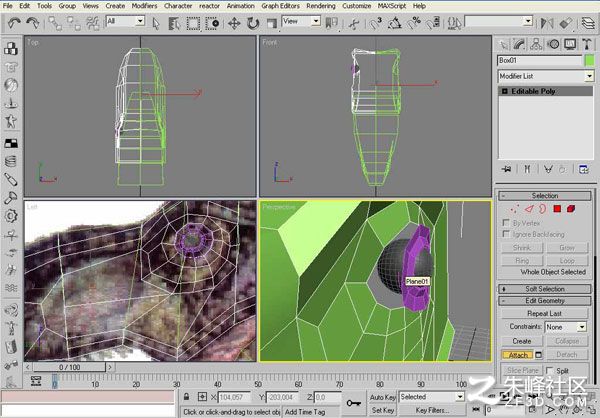
Task: Click the Auto Key button
Action: click(x=383, y=397)
